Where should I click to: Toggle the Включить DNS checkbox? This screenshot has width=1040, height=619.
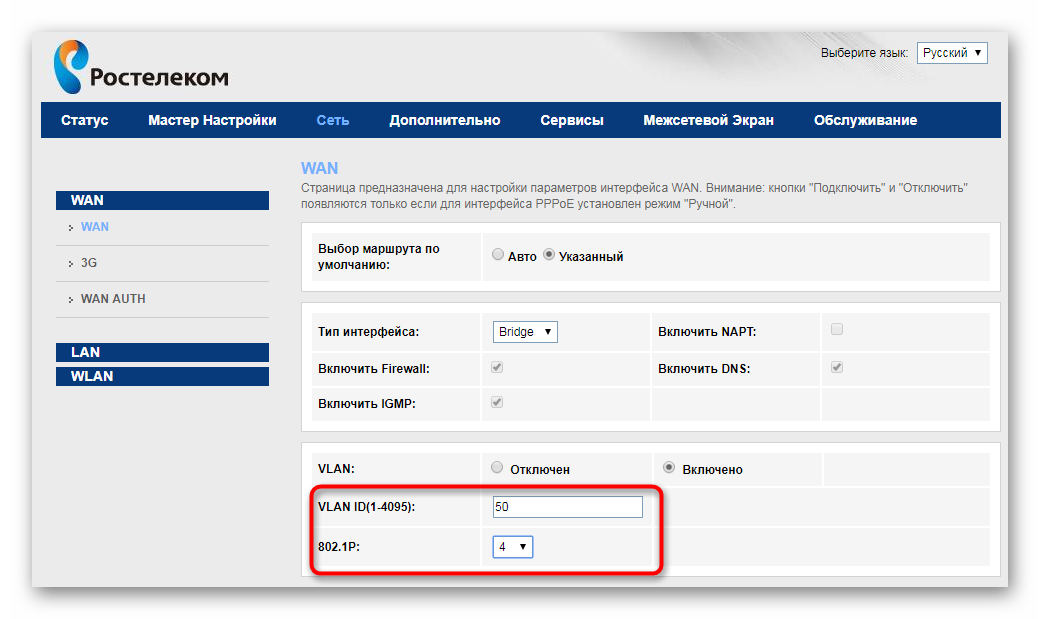coord(837,367)
